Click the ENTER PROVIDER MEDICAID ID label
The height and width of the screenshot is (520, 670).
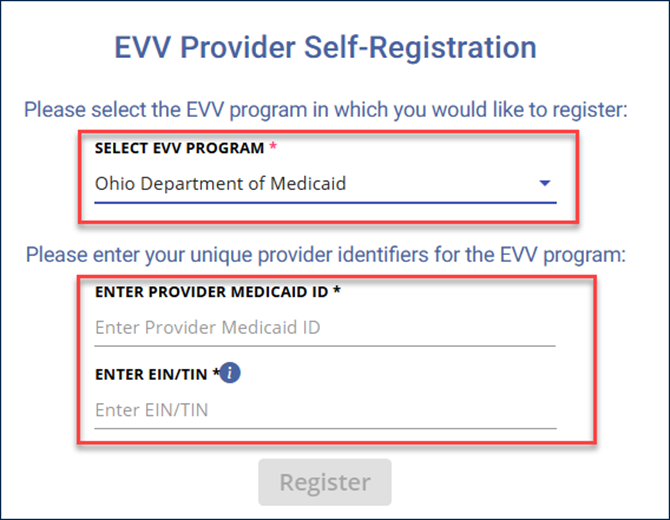click(213, 291)
